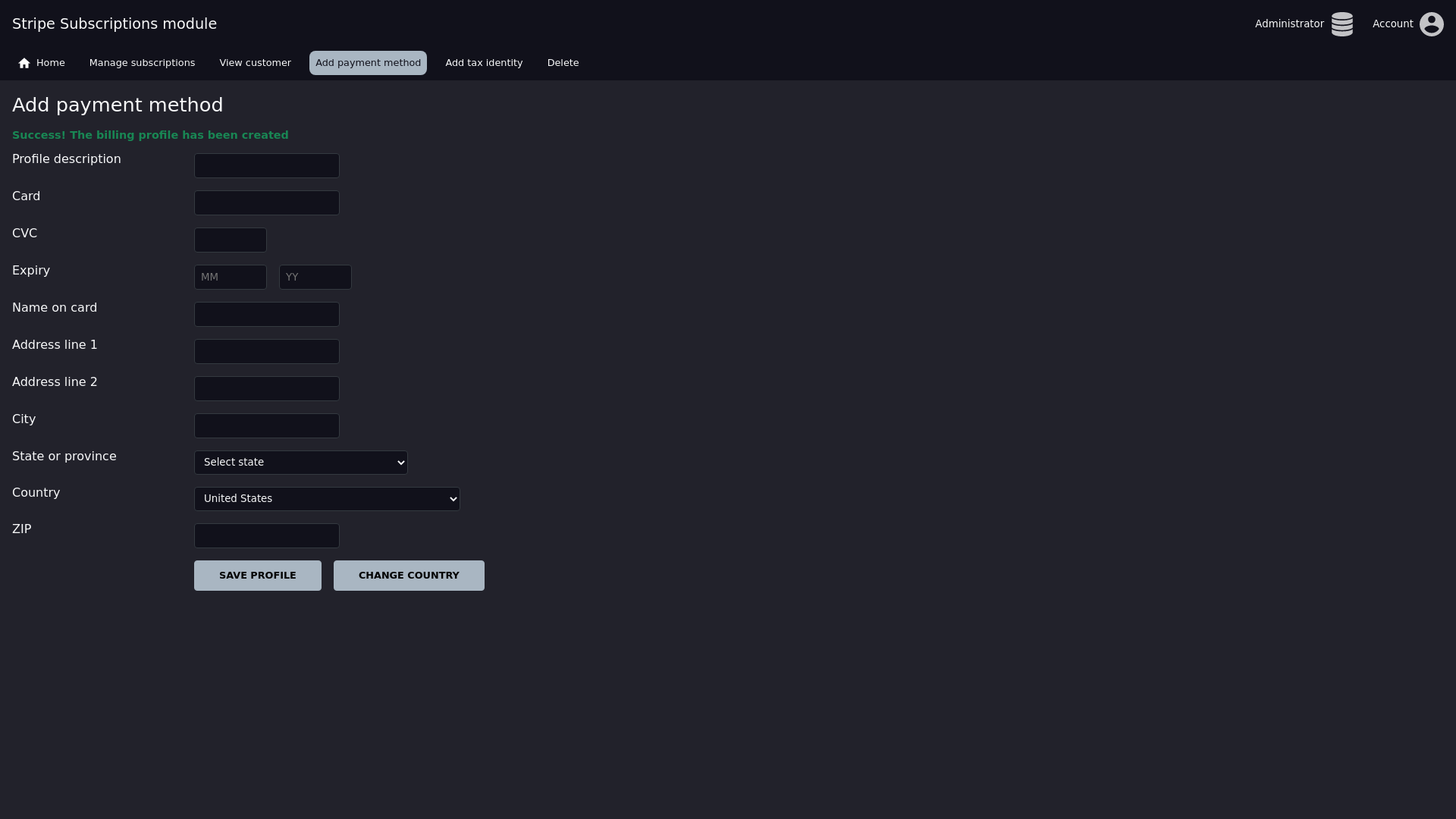1456x819 pixels.
Task: Focus the Card number input
Action: tap(266, 203)
